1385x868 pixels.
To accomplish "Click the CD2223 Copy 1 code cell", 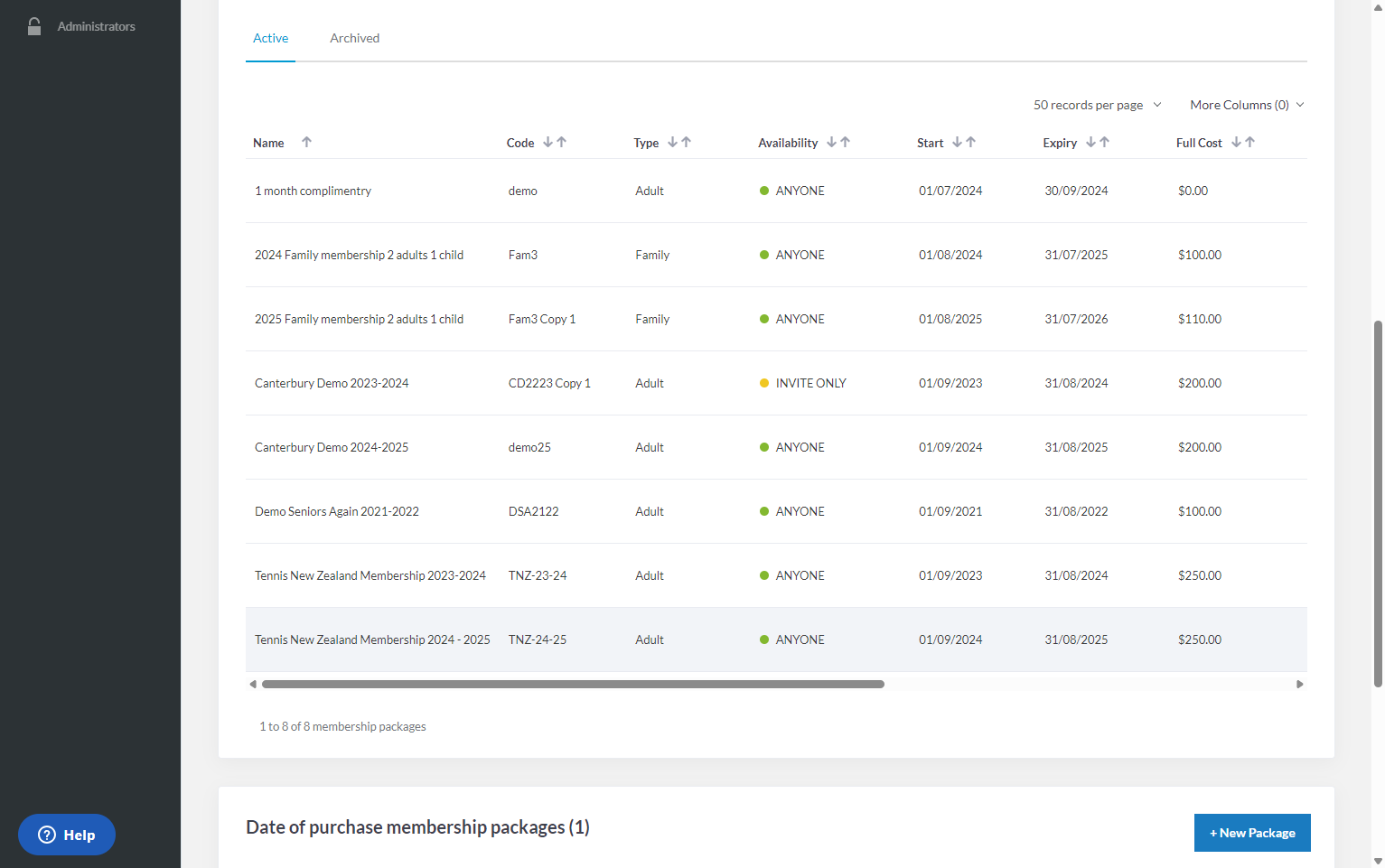I will pyautogui.click(x=549, y=383).
